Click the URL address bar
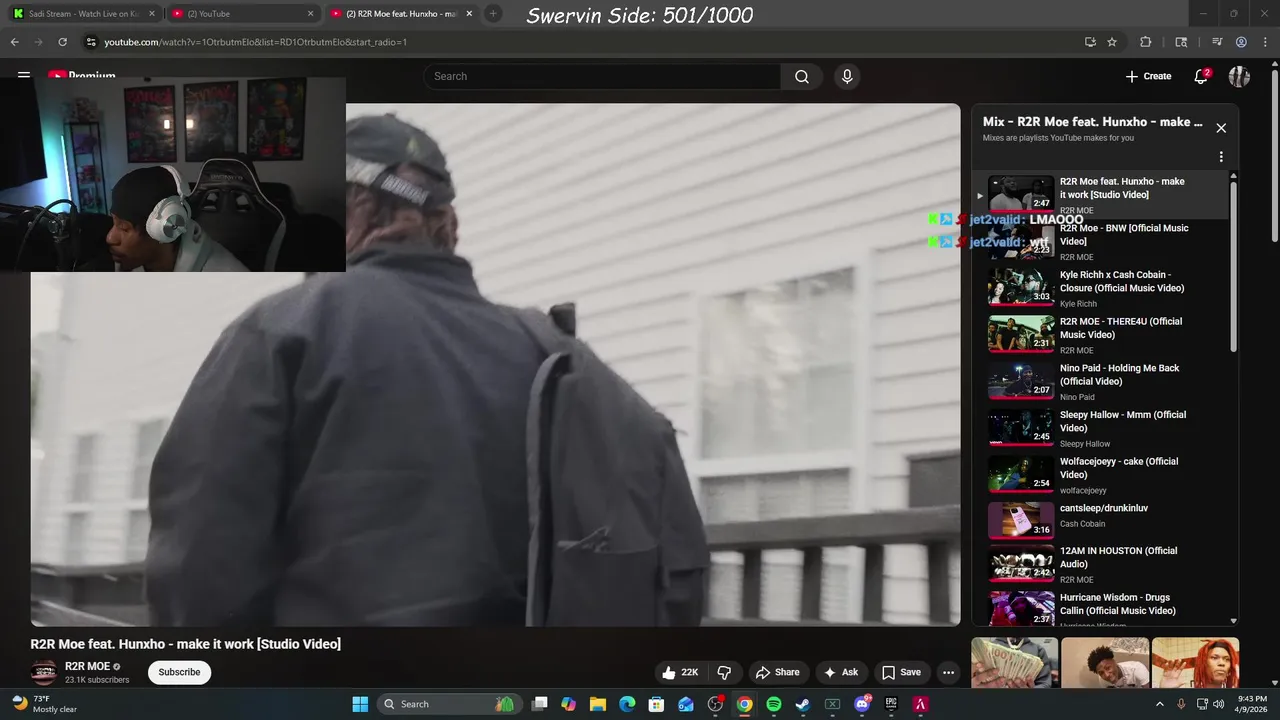Image resolution: width=1280 pixels, height=720 pixels. 580,42
